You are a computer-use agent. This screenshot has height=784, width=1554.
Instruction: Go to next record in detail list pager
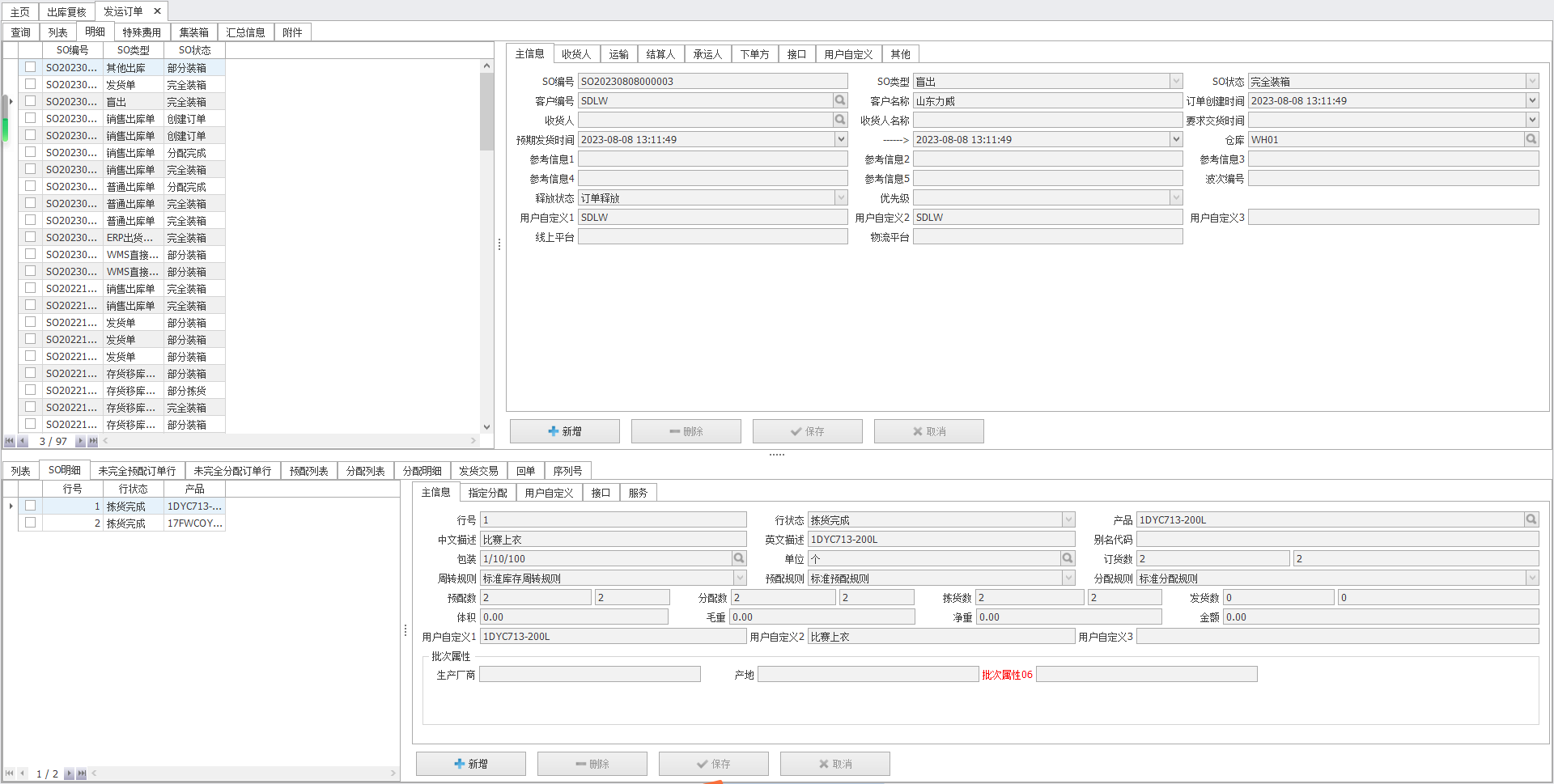coord(69,773)
